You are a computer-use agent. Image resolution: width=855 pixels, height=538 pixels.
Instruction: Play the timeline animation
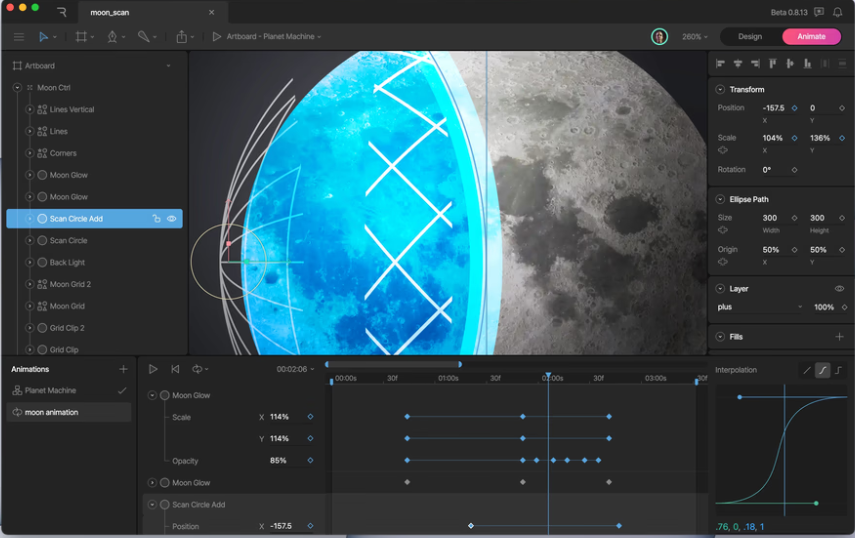(153, 369)
